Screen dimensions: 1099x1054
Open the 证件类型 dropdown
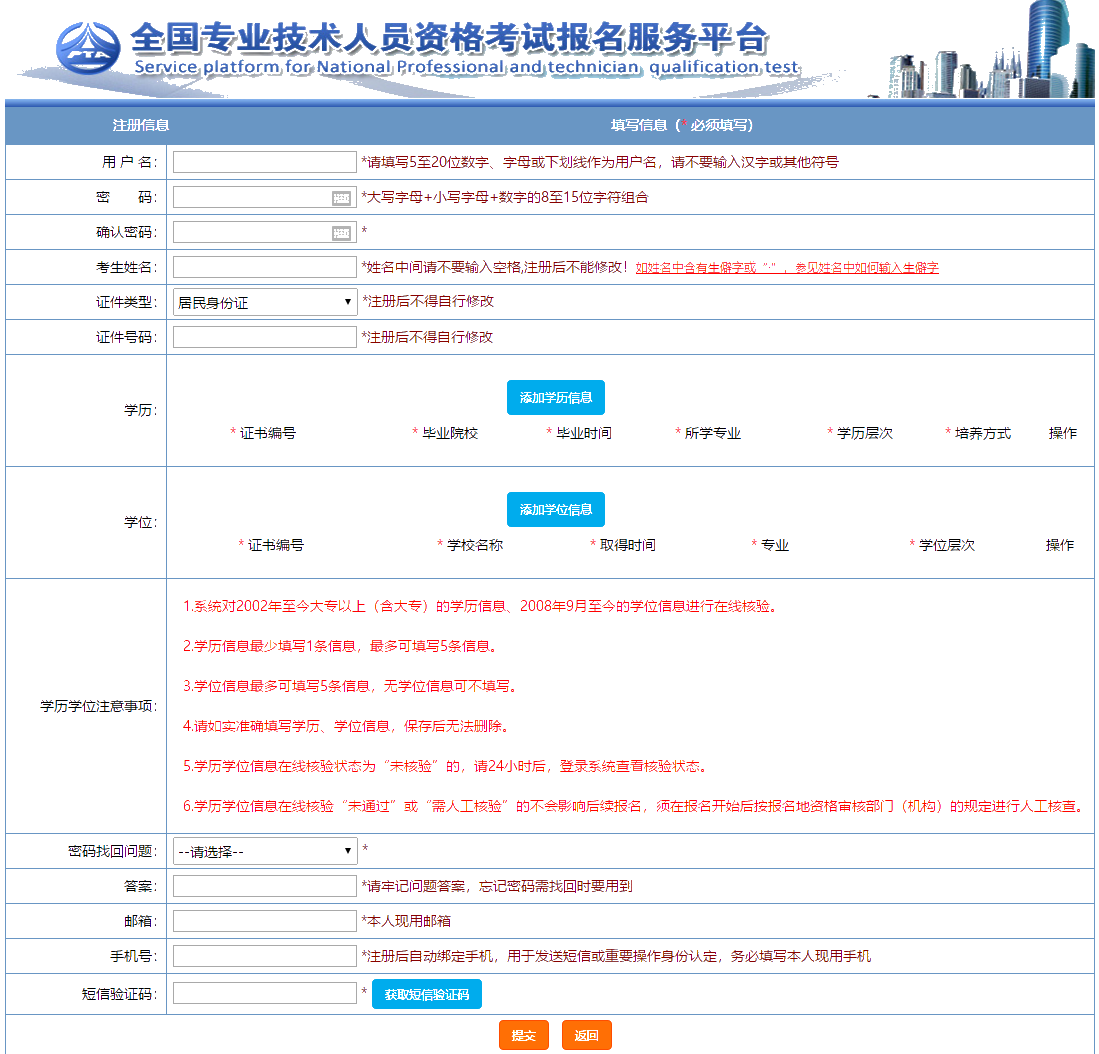265,302
